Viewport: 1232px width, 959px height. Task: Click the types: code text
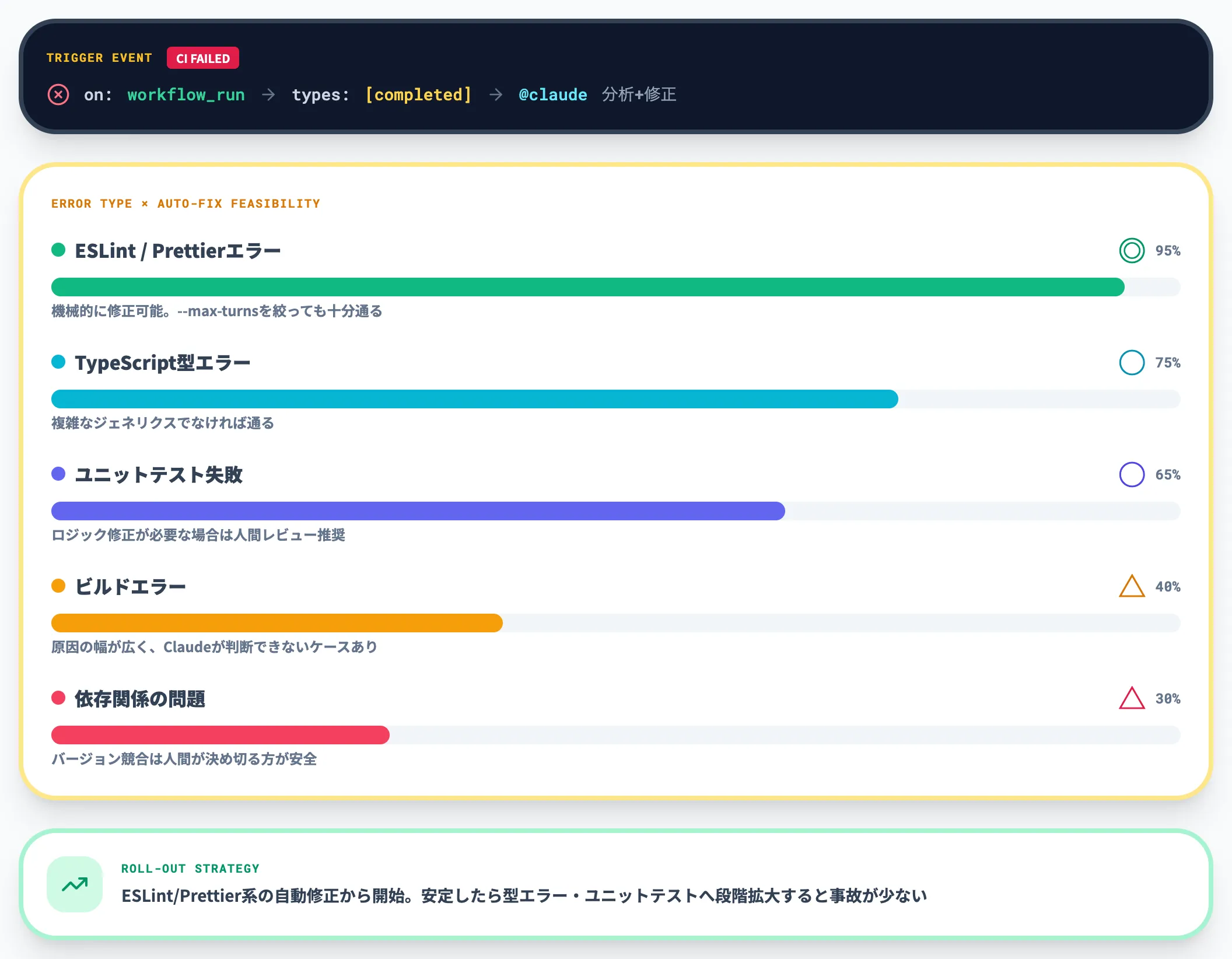[x=320, y=94]
